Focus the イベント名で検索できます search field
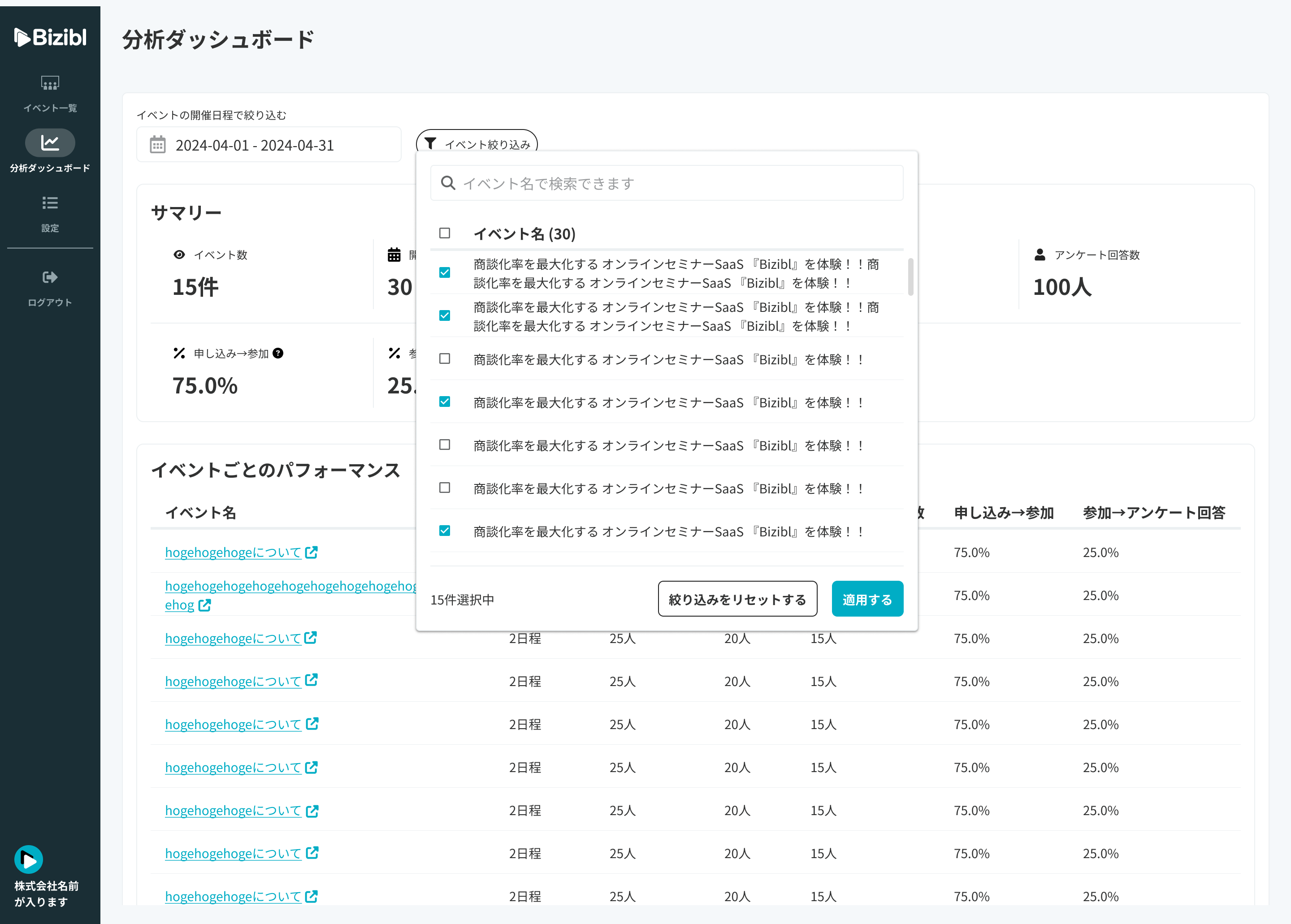Screen dimensions: 1291x924 tap(666, 183)
